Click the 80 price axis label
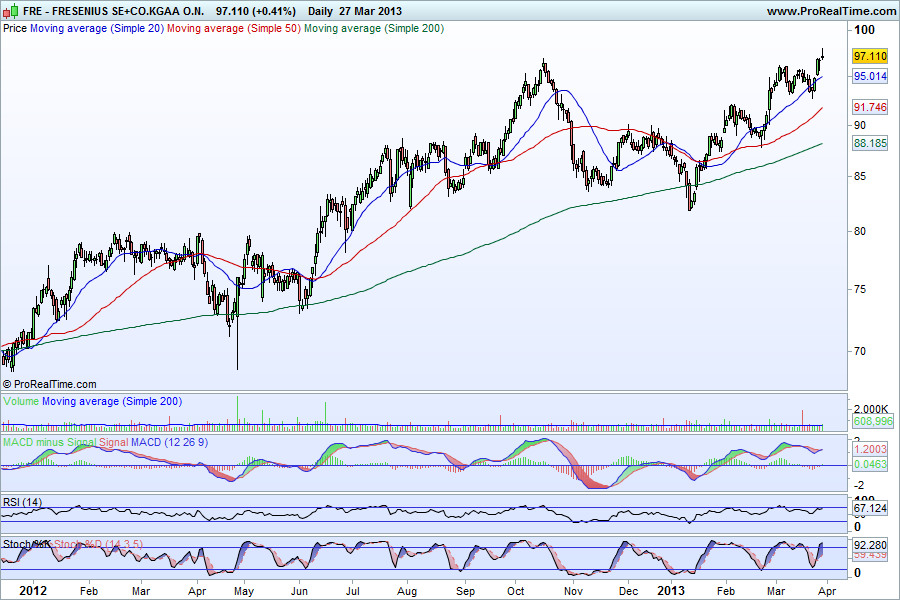This screenshot has height=600, width=900. tap(860, 231)
